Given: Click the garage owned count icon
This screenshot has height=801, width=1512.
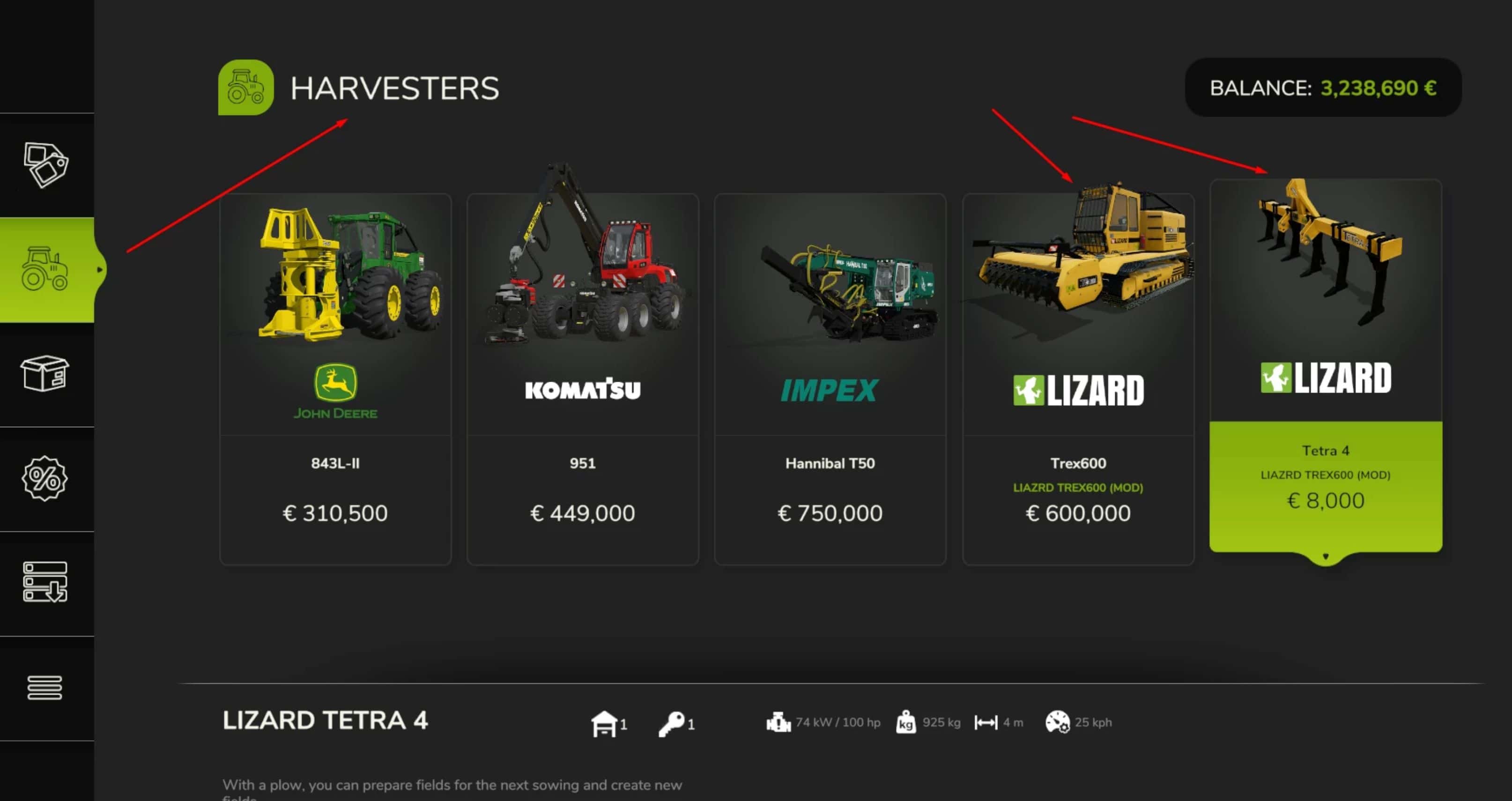Looking at the screenshot, I should (x=604, y=723).
